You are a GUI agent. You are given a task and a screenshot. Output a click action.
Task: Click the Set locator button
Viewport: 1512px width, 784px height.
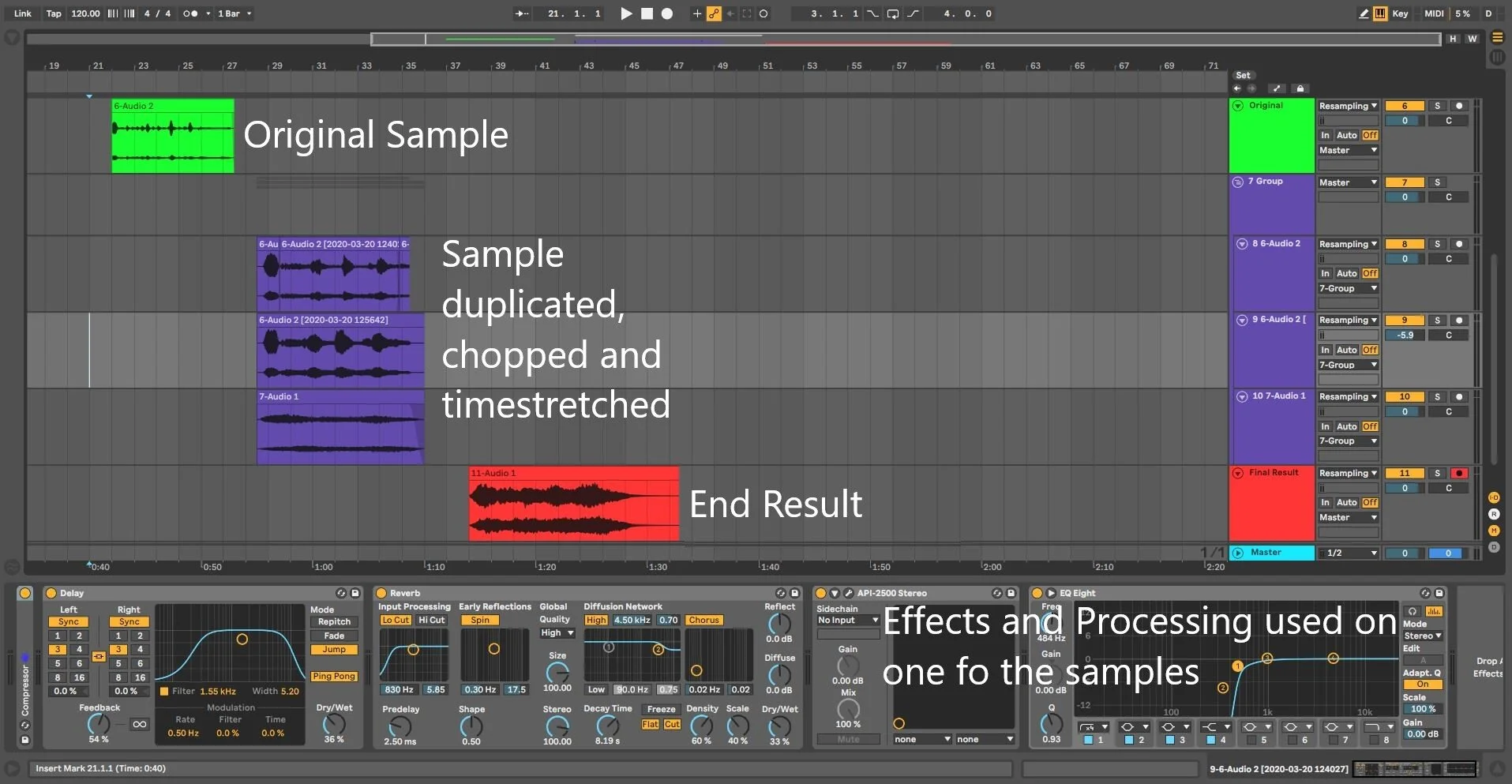1243,76
